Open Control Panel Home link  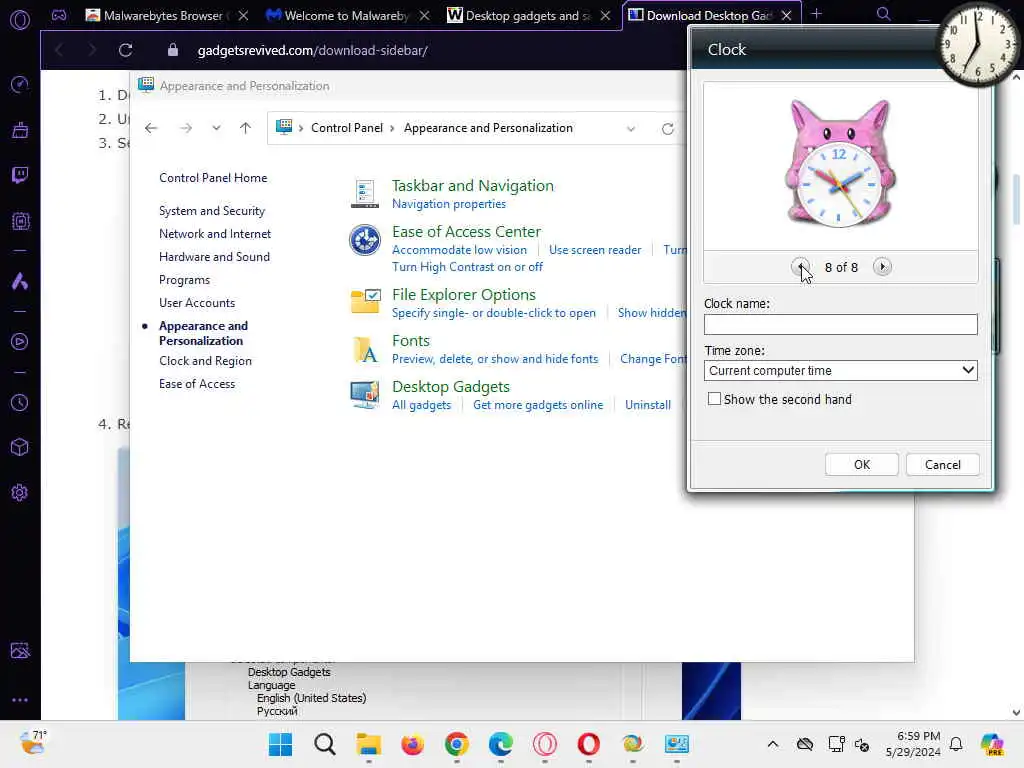[213, 178]
